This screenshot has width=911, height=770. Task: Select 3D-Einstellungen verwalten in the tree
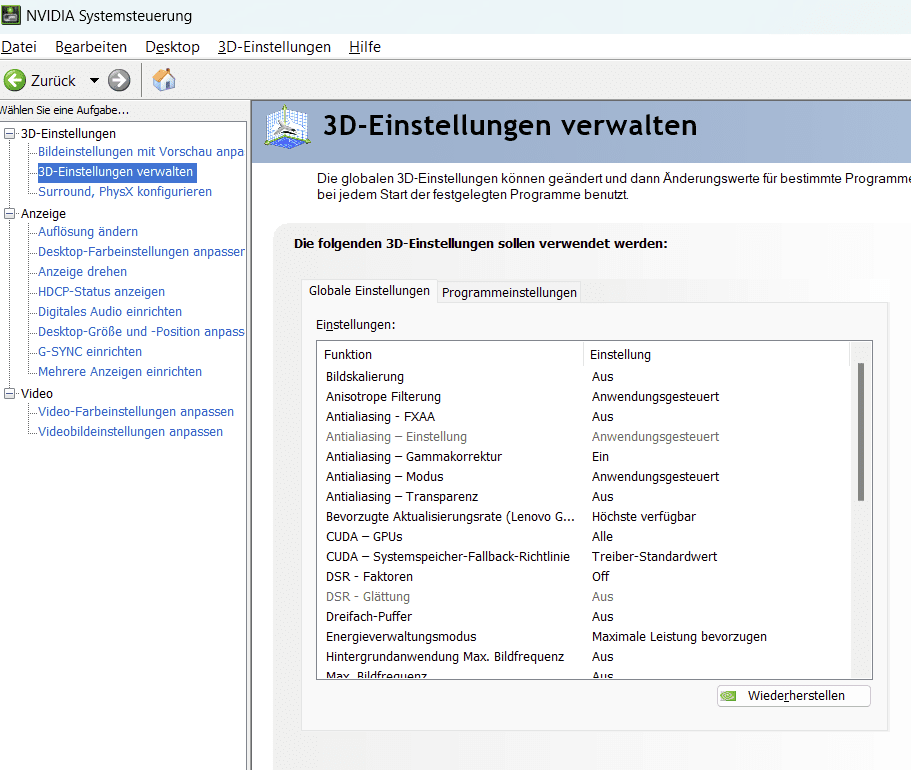116,172
